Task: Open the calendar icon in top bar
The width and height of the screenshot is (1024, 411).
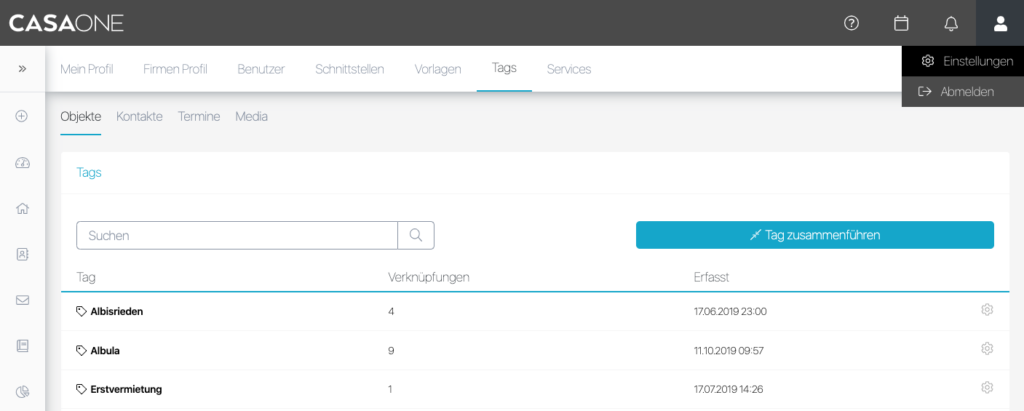Action: point(901,23)
